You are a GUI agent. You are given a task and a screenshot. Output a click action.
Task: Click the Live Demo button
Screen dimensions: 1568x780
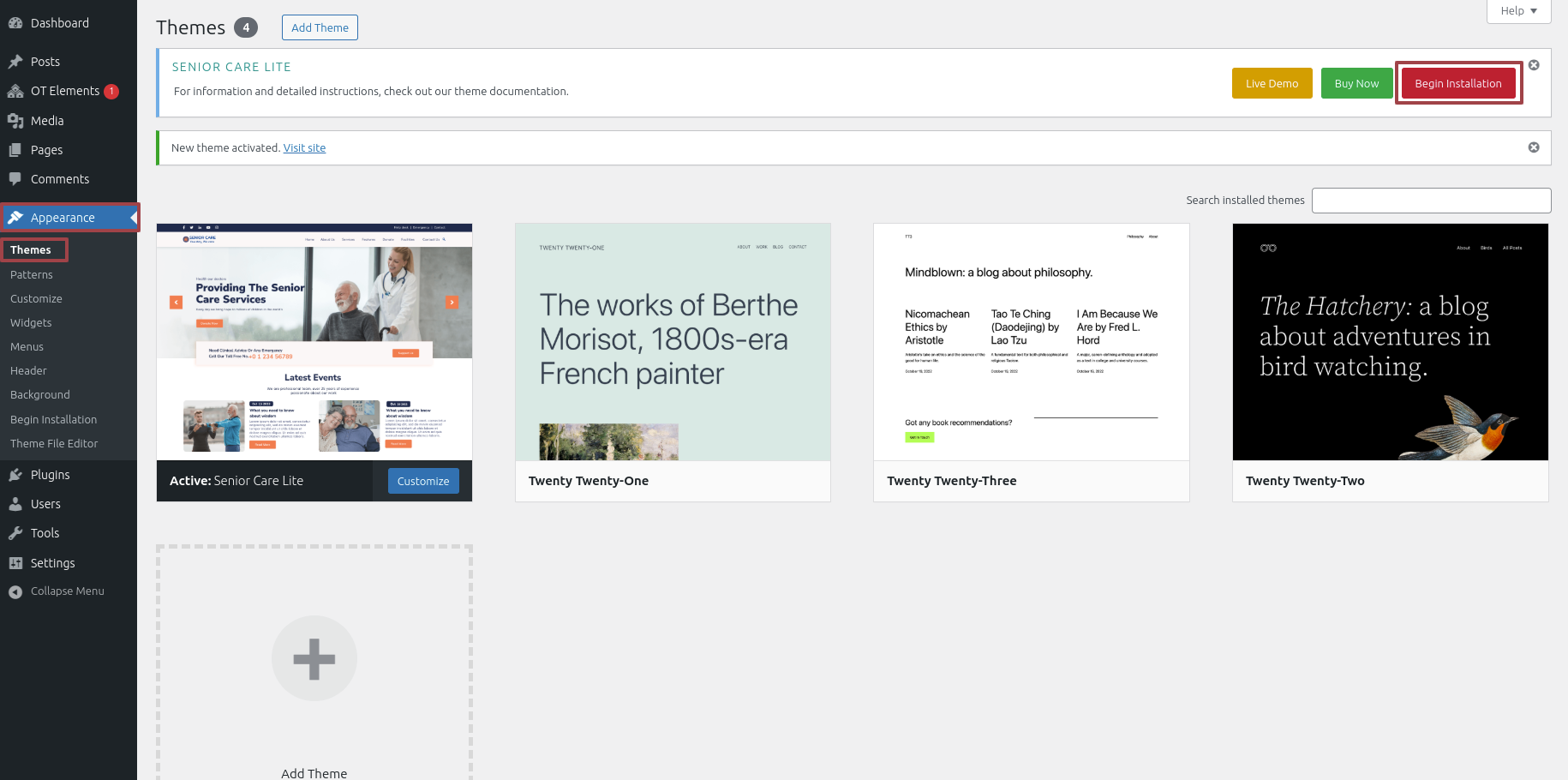pyautogui.click(x=1272, y=83)
